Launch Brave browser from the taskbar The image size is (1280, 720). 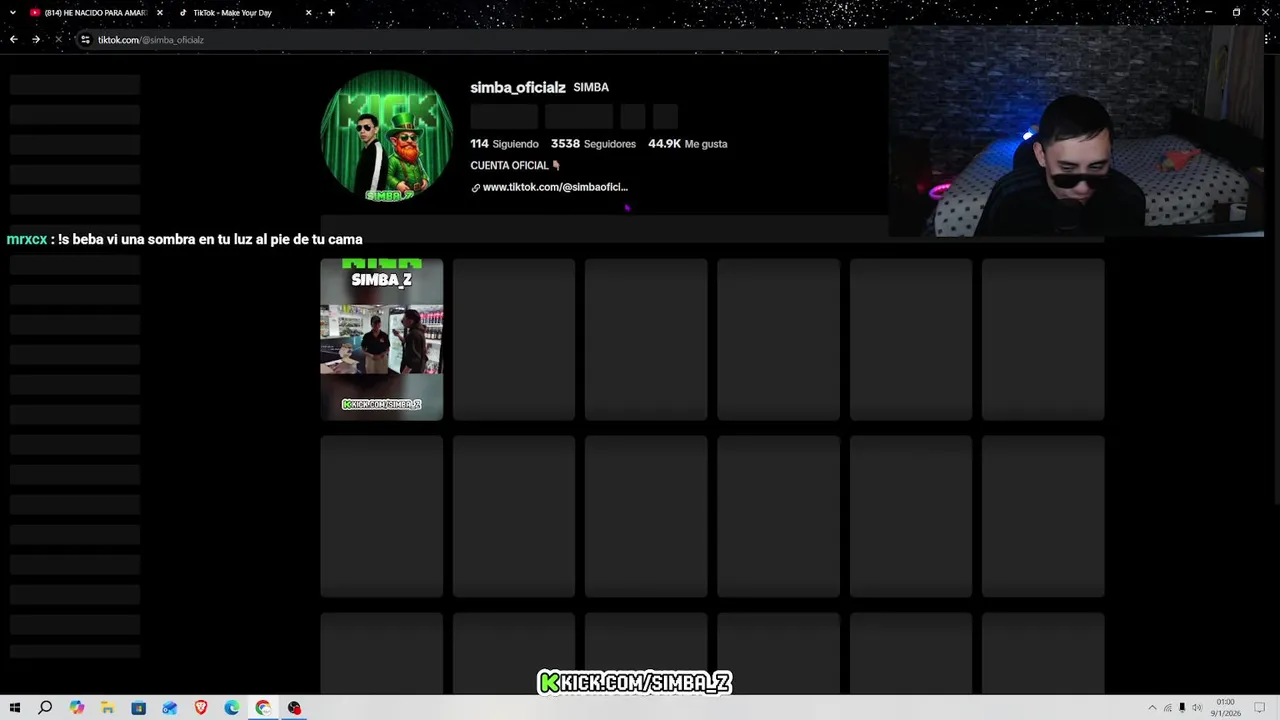tap(200, 708)
